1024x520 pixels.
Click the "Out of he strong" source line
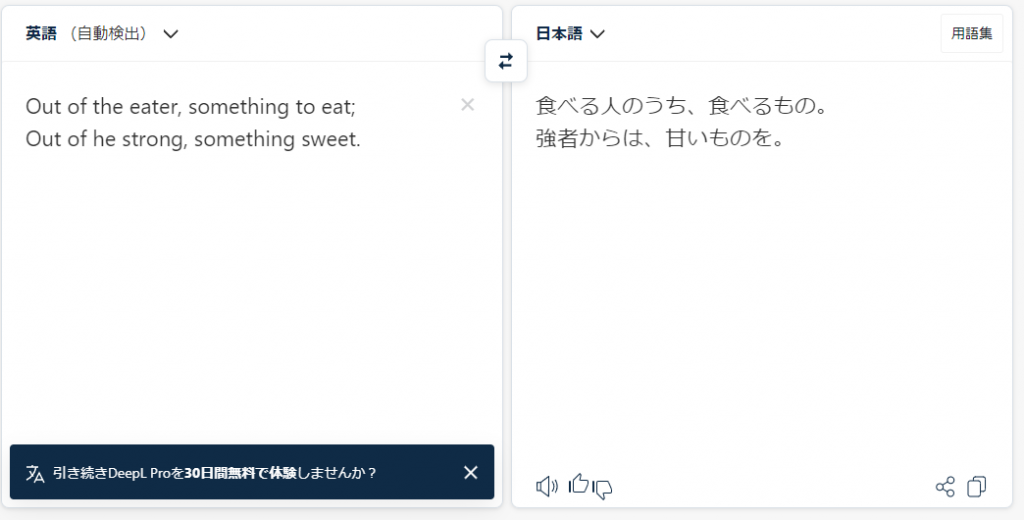[x=193, y=139]
